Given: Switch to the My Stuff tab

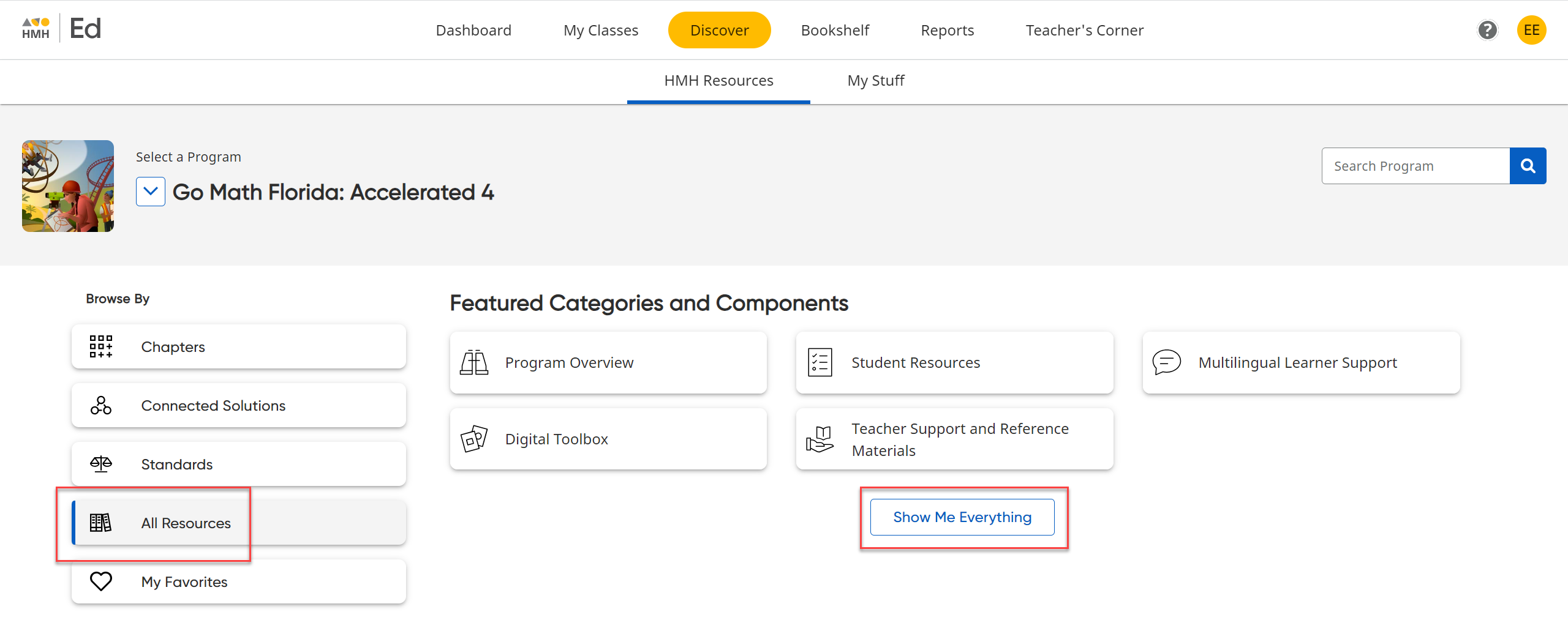Looking at the screenshot, I should pyautogui.click(x=875, y=80).
